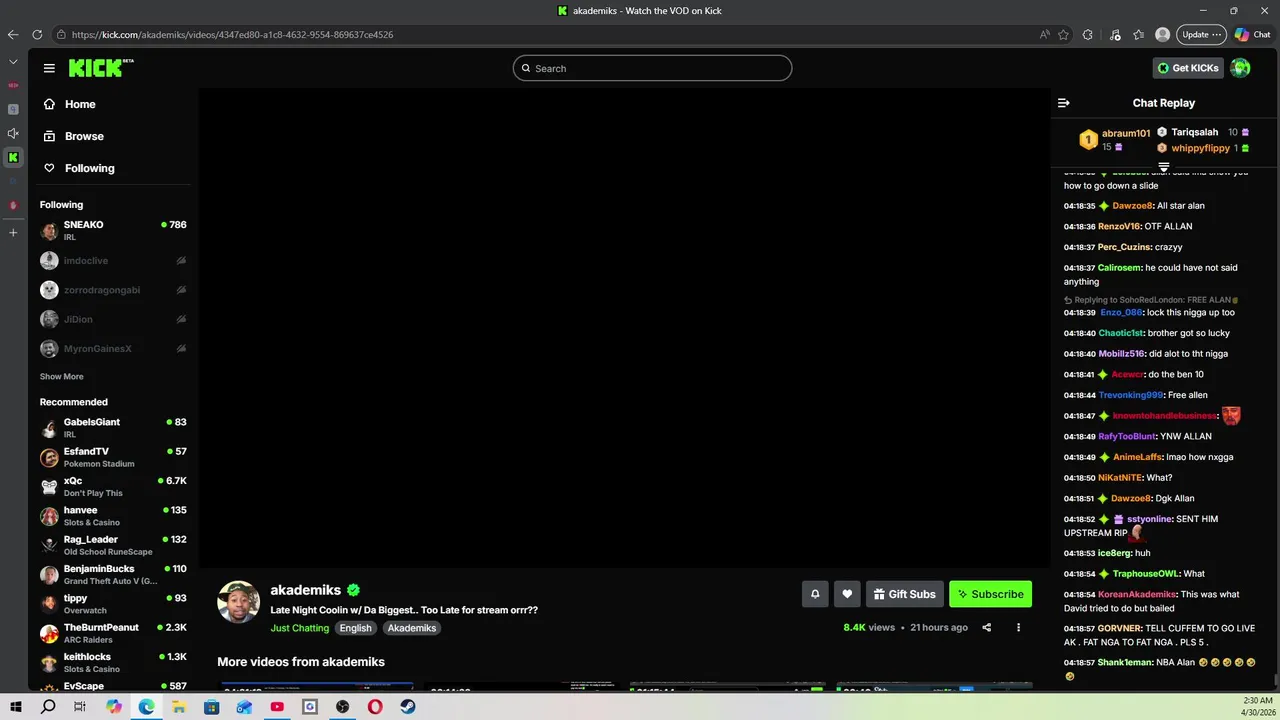Click the black video player area

point(624,328)
